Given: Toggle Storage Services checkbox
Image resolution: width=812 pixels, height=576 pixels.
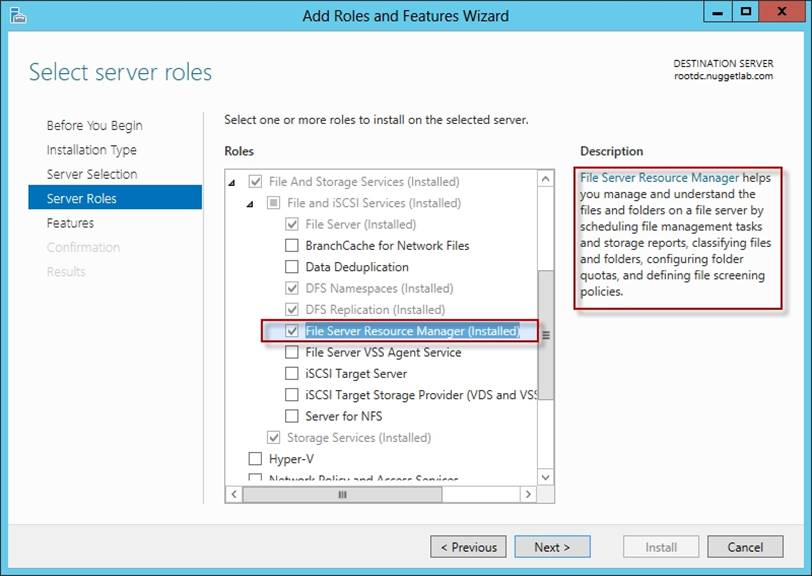Looking at the screenshot, I should 273,437.
